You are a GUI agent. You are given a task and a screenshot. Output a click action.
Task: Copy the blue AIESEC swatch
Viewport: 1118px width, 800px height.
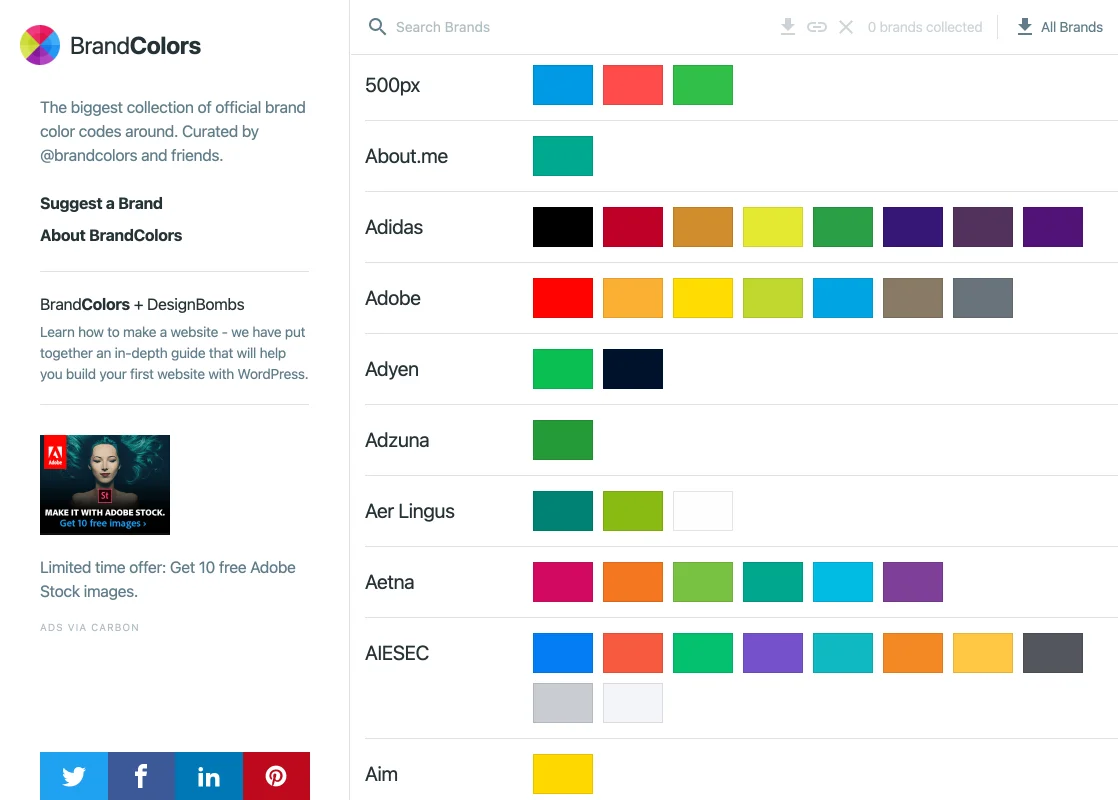click(563, 653)
